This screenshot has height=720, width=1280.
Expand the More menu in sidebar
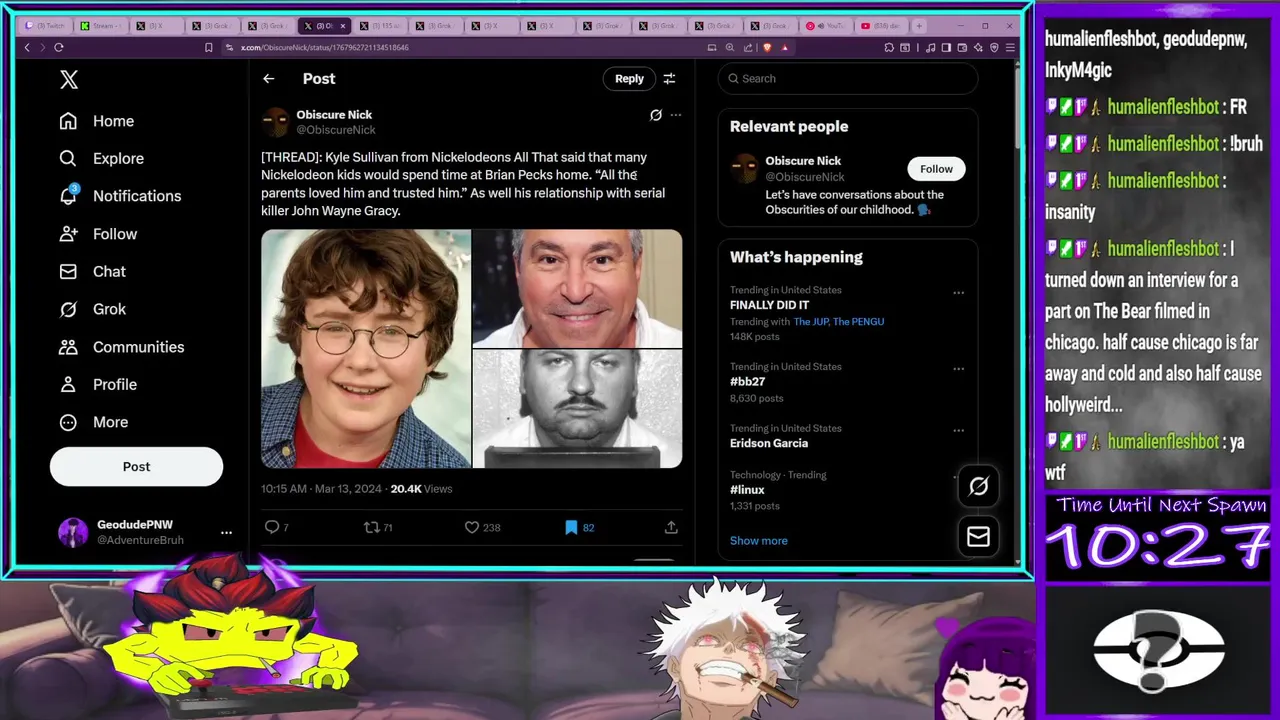tap(94, 422)
